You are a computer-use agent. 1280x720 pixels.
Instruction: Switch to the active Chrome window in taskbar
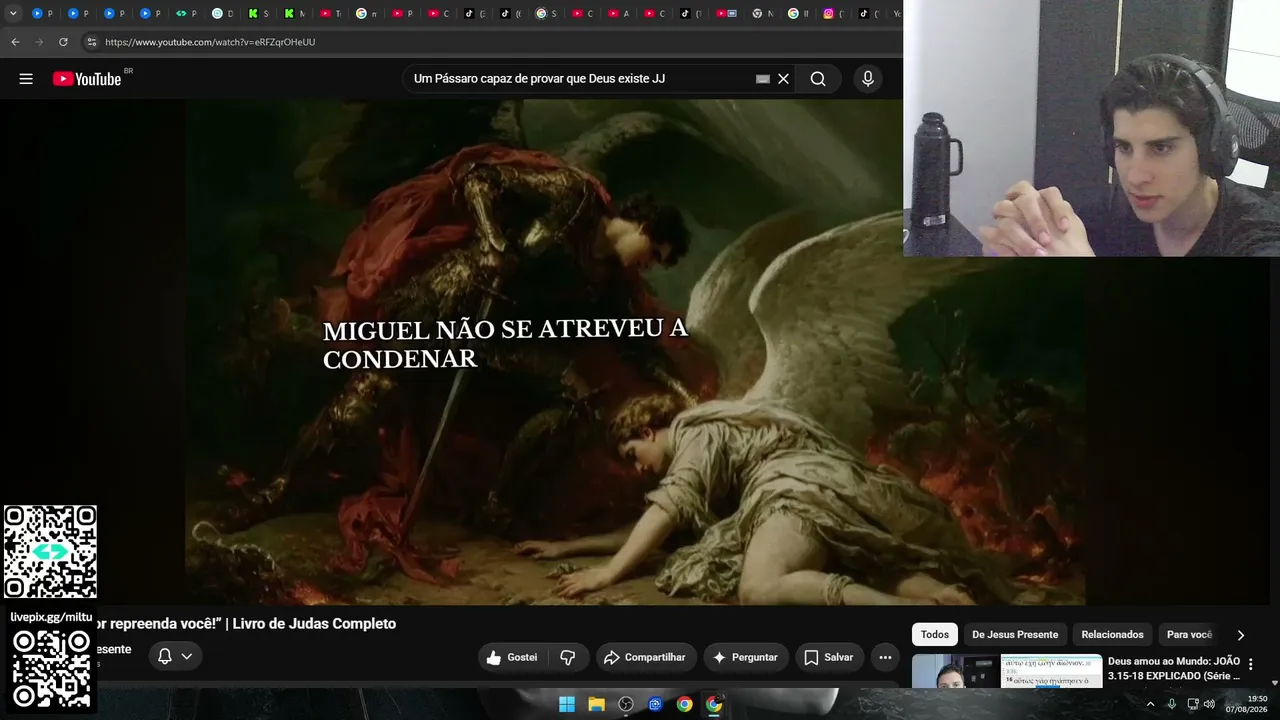click(714, 704)
